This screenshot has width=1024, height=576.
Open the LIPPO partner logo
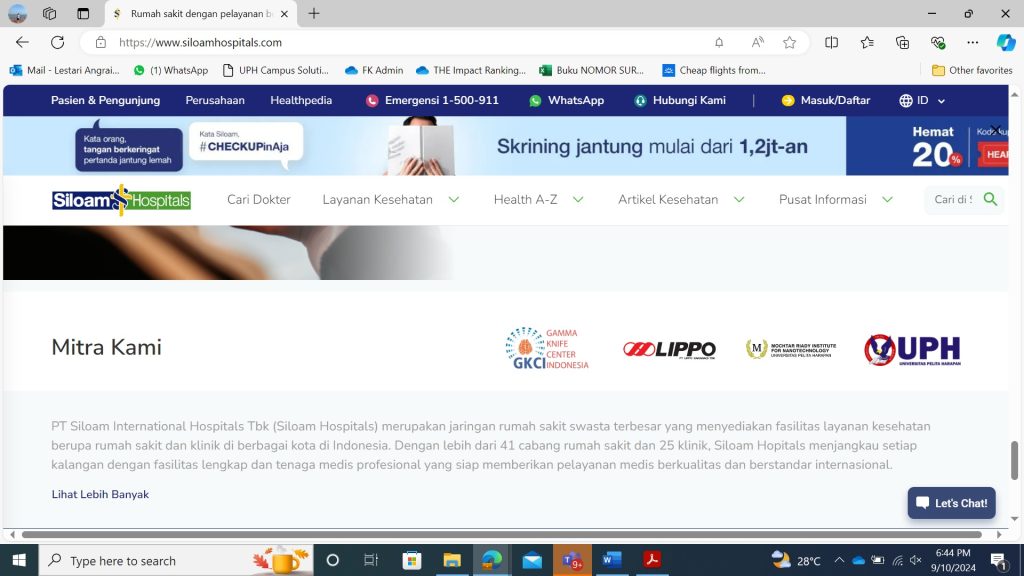pyautogui.click(x=669, y=349)
